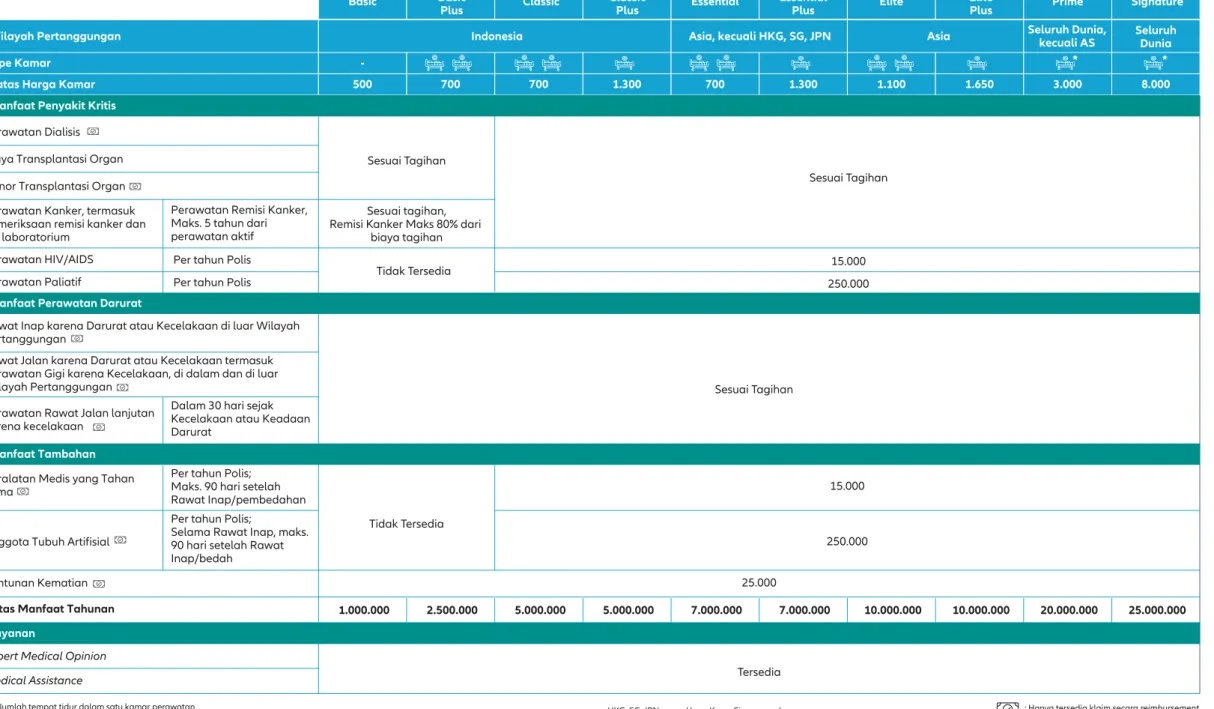Click the 'Expert Medical Opinion' row label
Screen dimensions: 1214x709
[53, 656]
